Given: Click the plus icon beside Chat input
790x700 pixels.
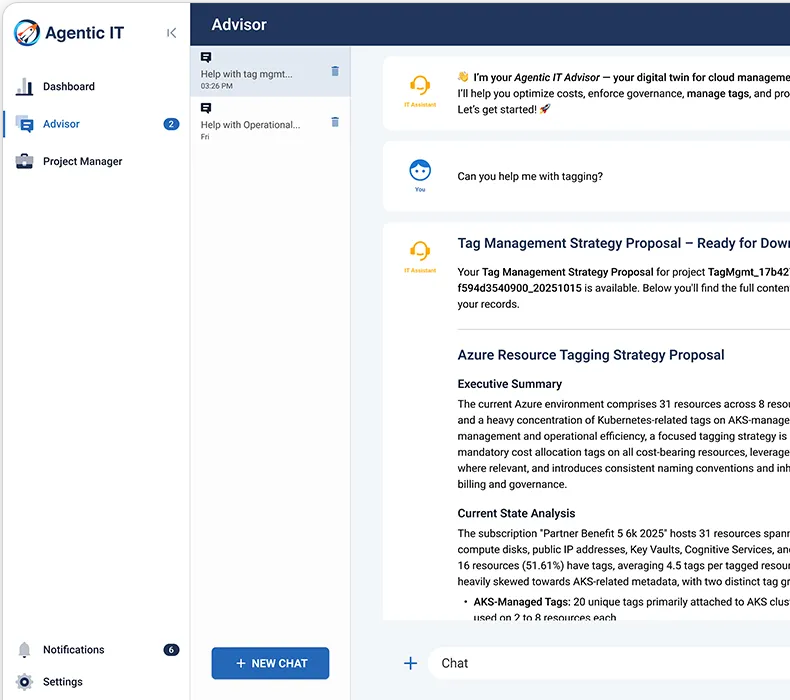Looking at the screenshot, I should click(410, 663).
